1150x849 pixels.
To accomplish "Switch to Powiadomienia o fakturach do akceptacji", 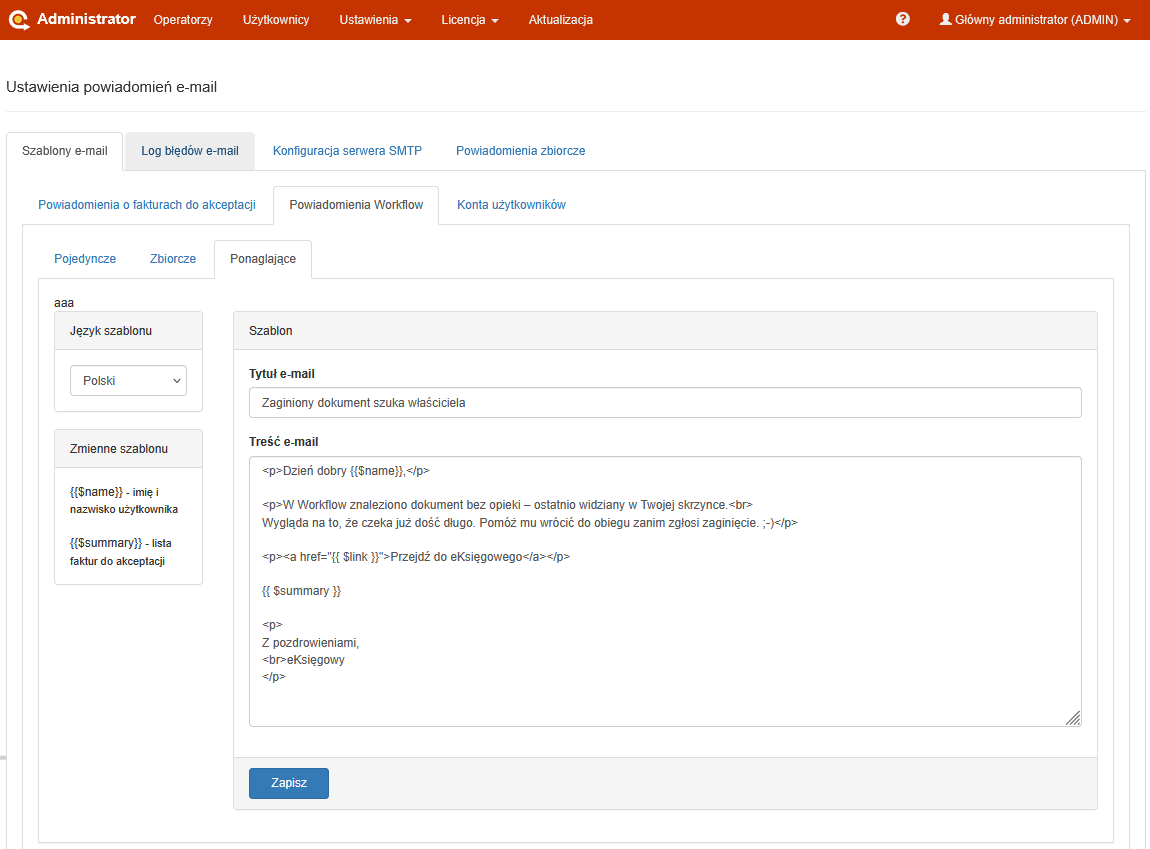I will [147, 205].
